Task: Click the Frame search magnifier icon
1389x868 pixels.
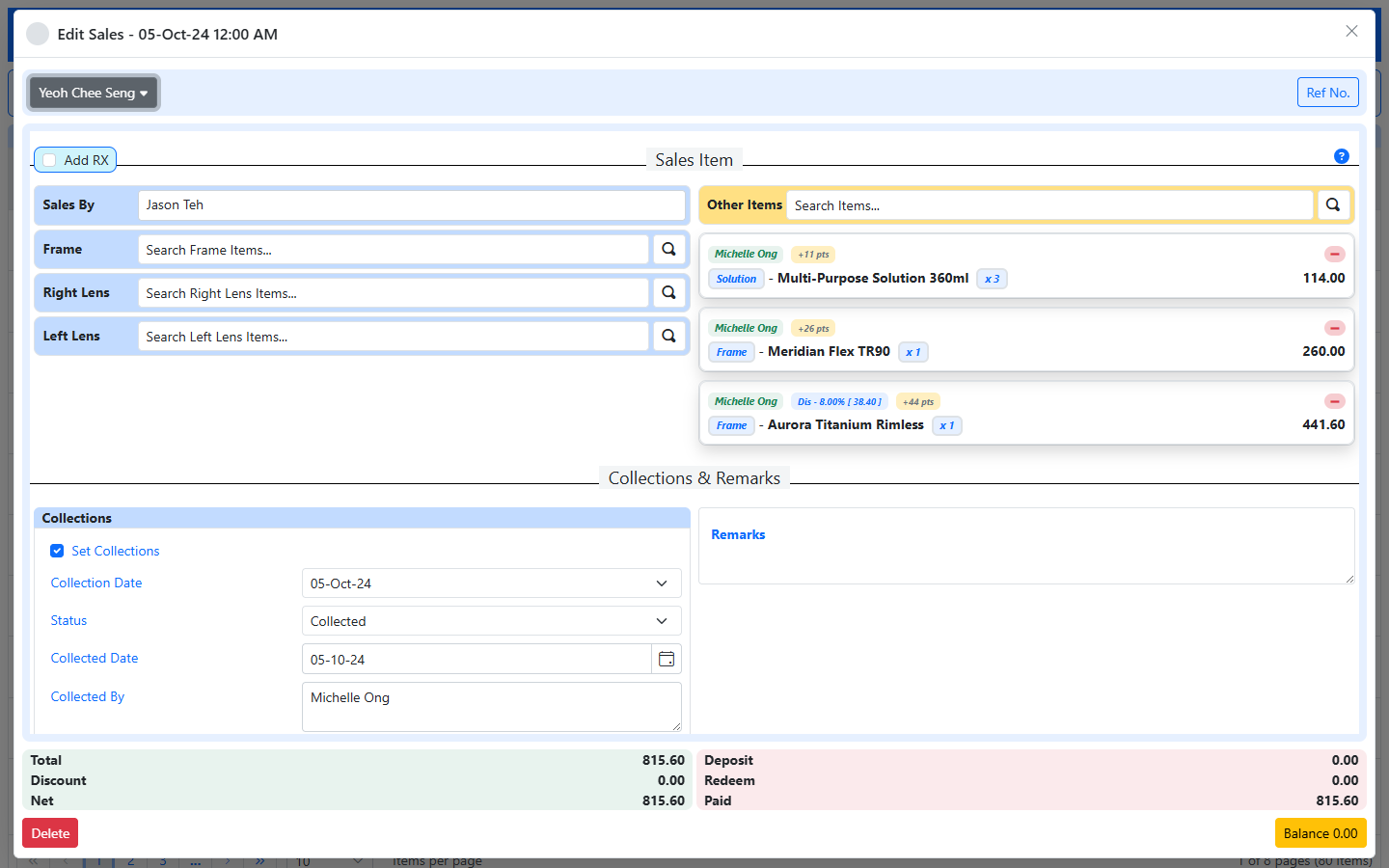Action: tap(668, 249)
